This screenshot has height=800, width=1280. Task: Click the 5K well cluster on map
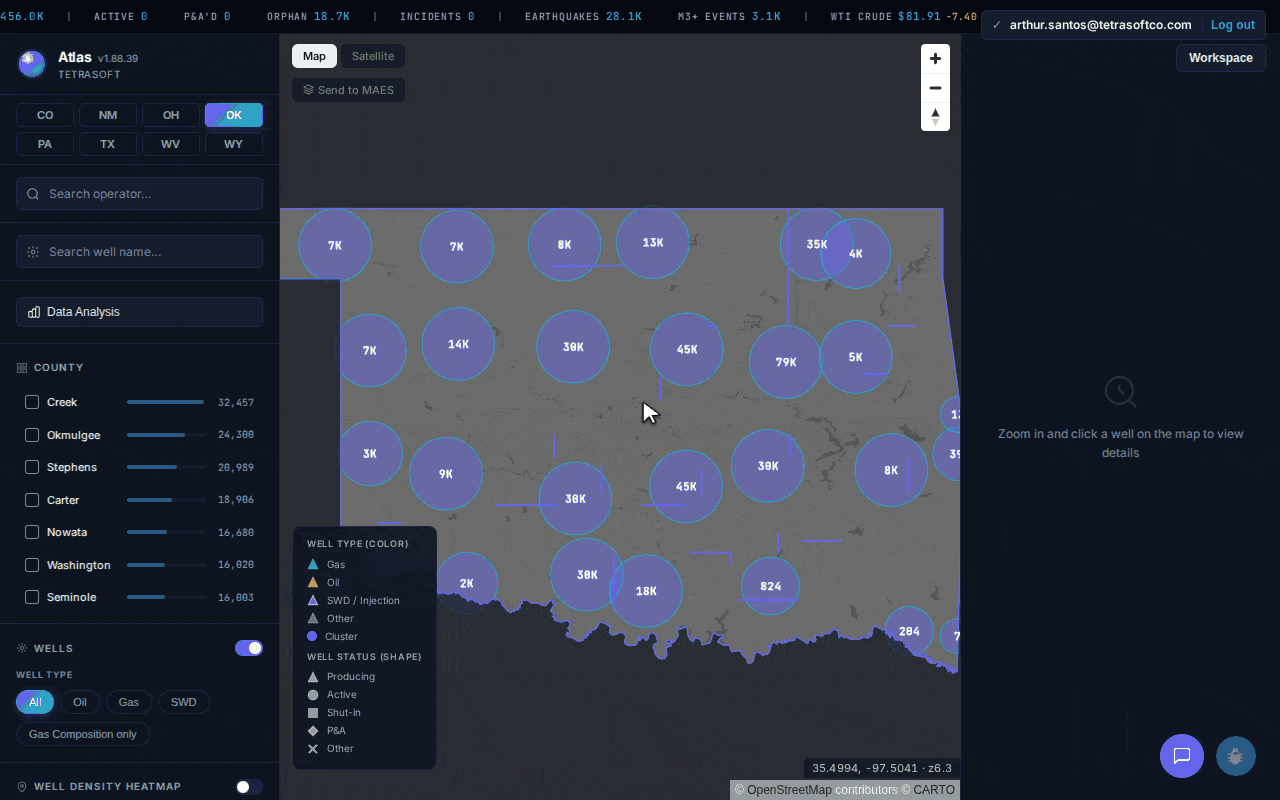[x=855, y=357]
